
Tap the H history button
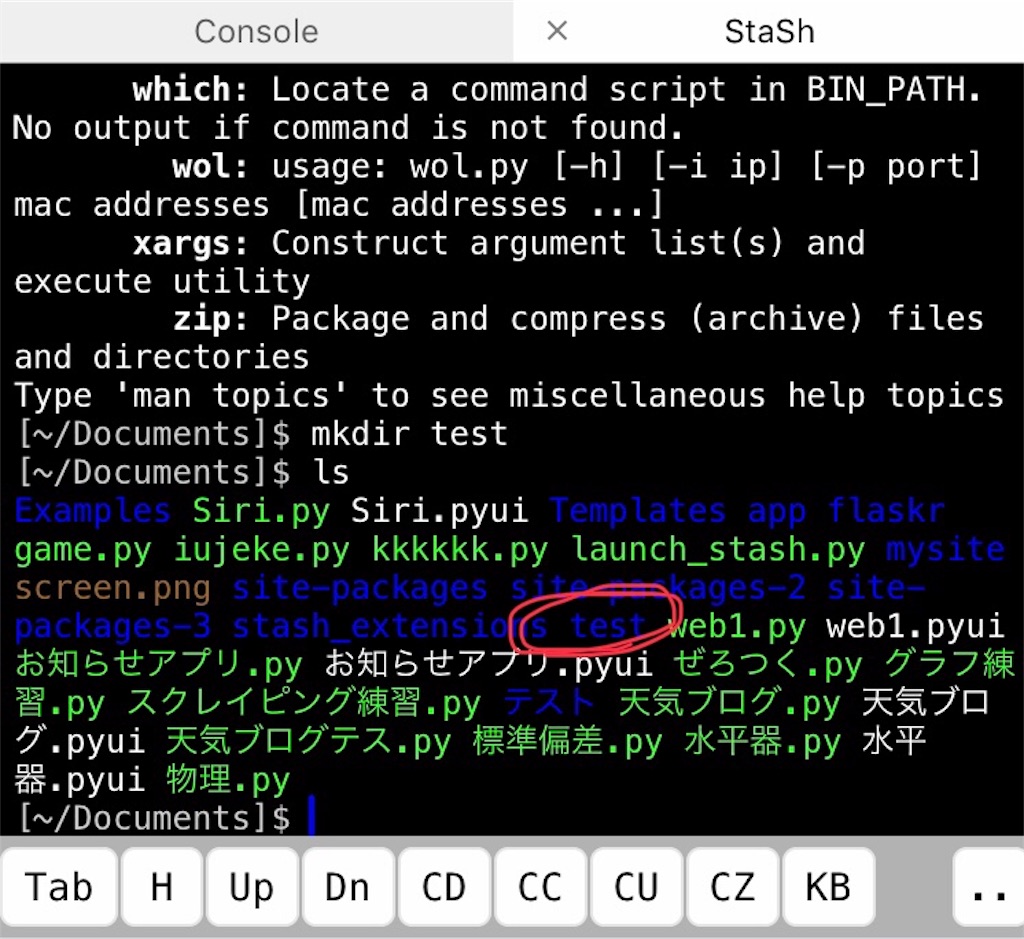click(x=161, y=887)
